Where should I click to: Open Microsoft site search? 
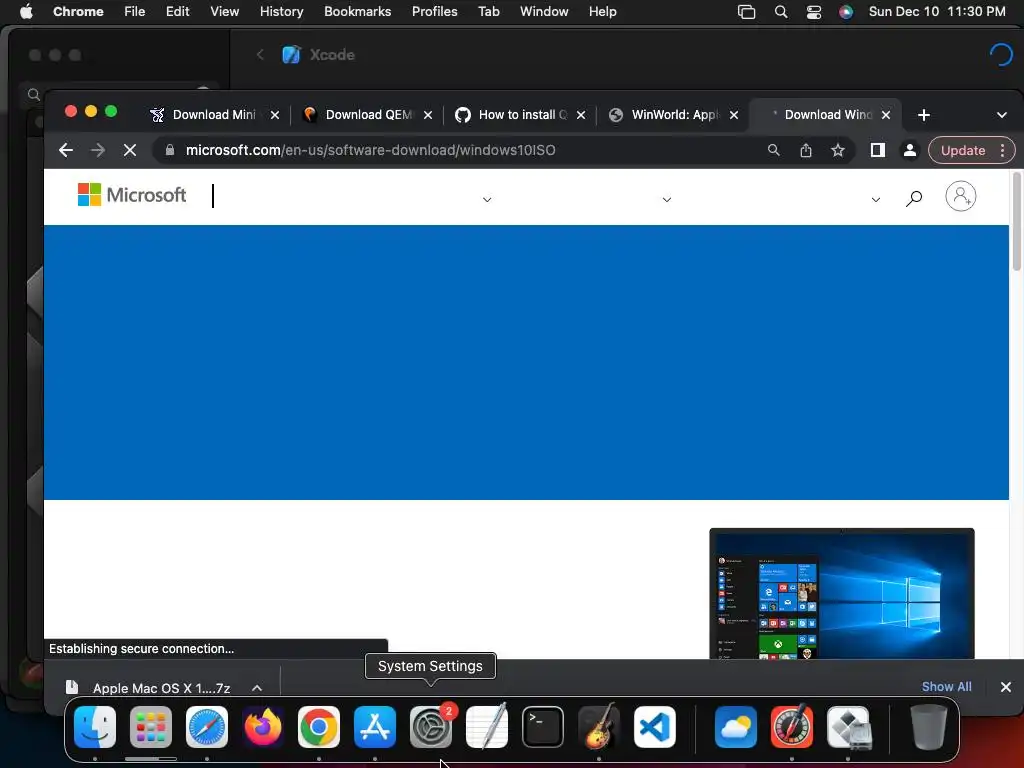coord(914,198)
